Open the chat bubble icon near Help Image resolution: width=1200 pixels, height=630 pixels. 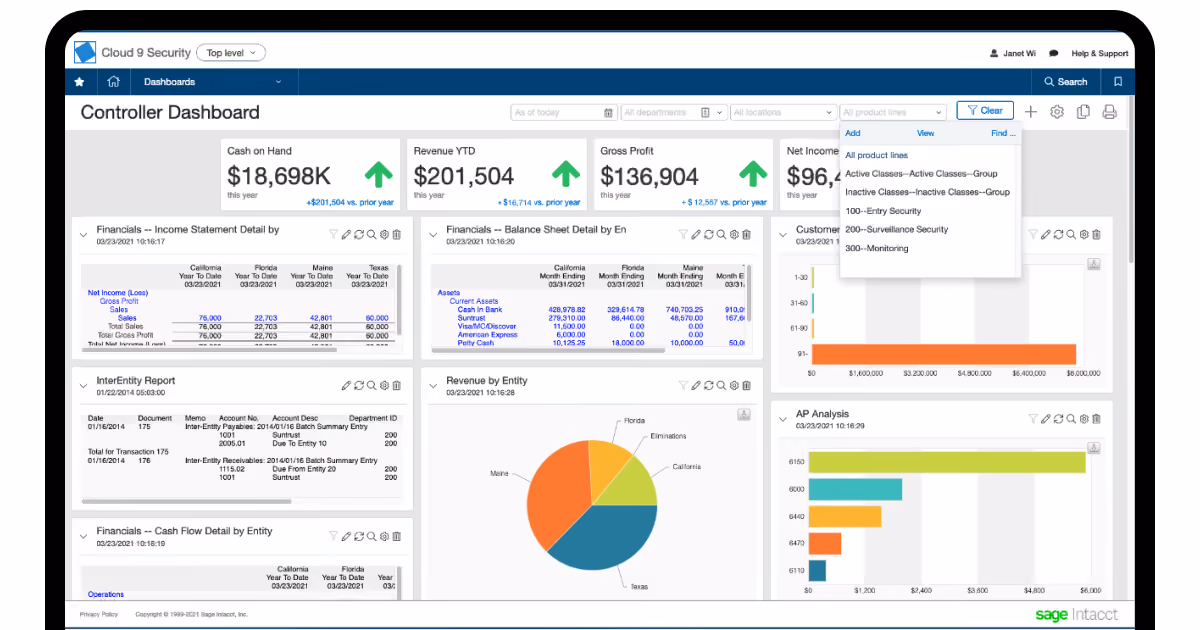1054,53
